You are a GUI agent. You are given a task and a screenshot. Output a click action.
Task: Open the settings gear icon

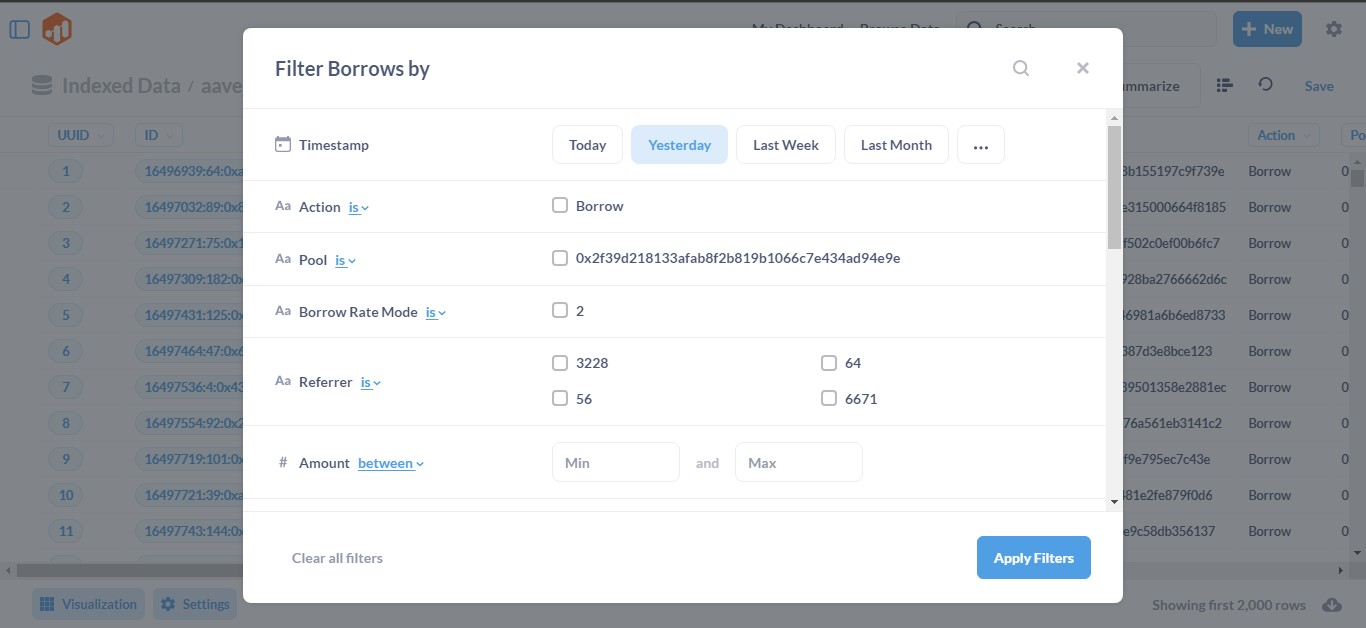[x=1334, y=29]
